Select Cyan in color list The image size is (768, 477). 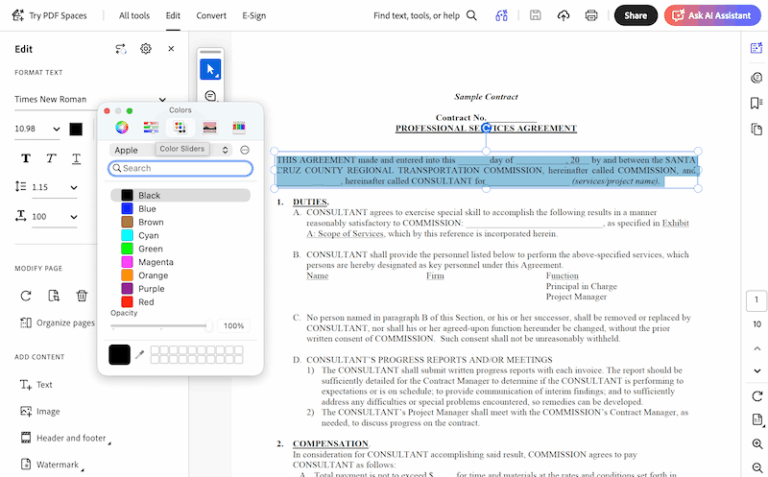[180, 236]
